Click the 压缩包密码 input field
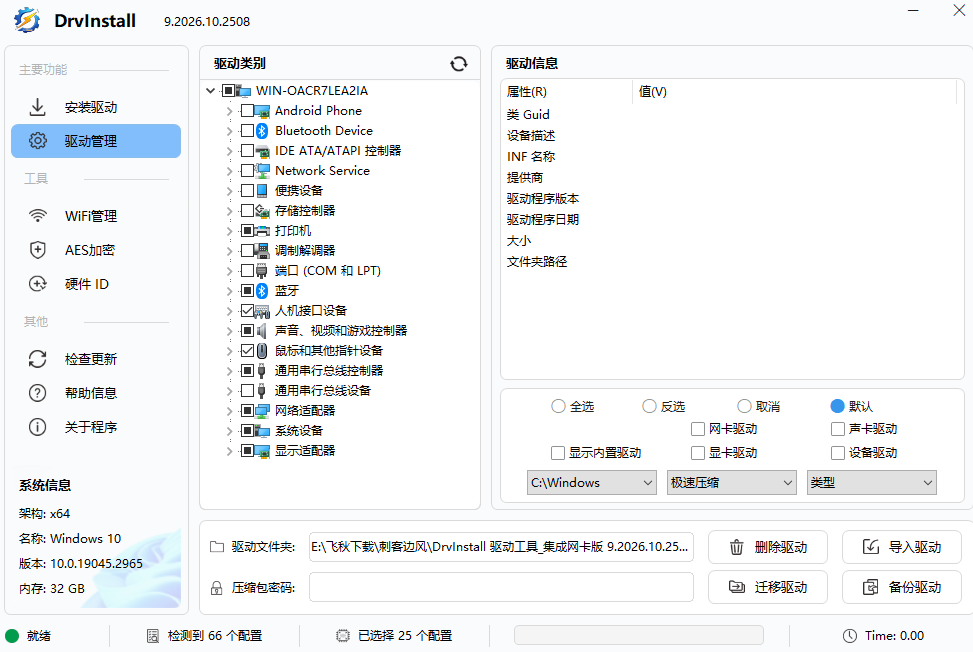 [x=501, y=587]
